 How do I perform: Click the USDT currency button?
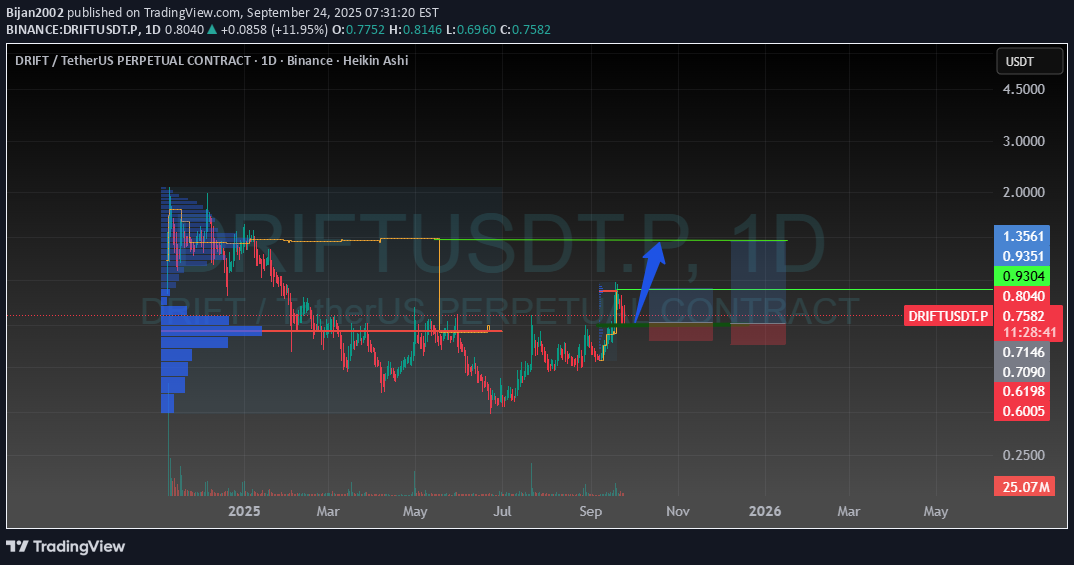(1029, 62)
